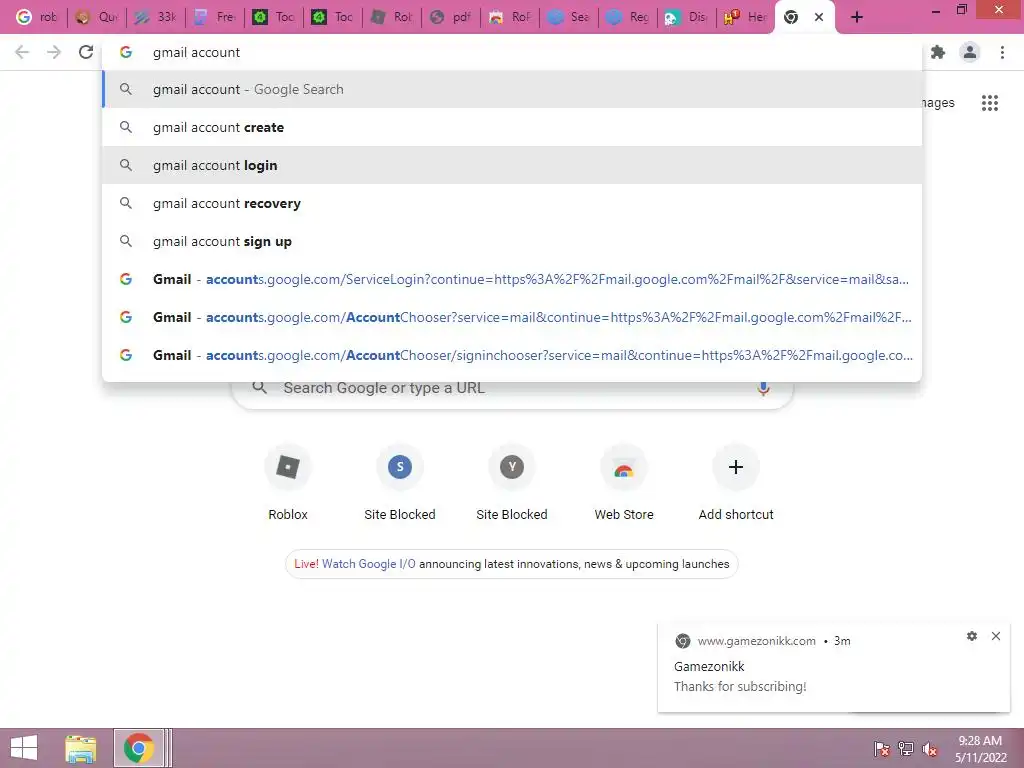Open a new tab with plus button

click(857, 17)
